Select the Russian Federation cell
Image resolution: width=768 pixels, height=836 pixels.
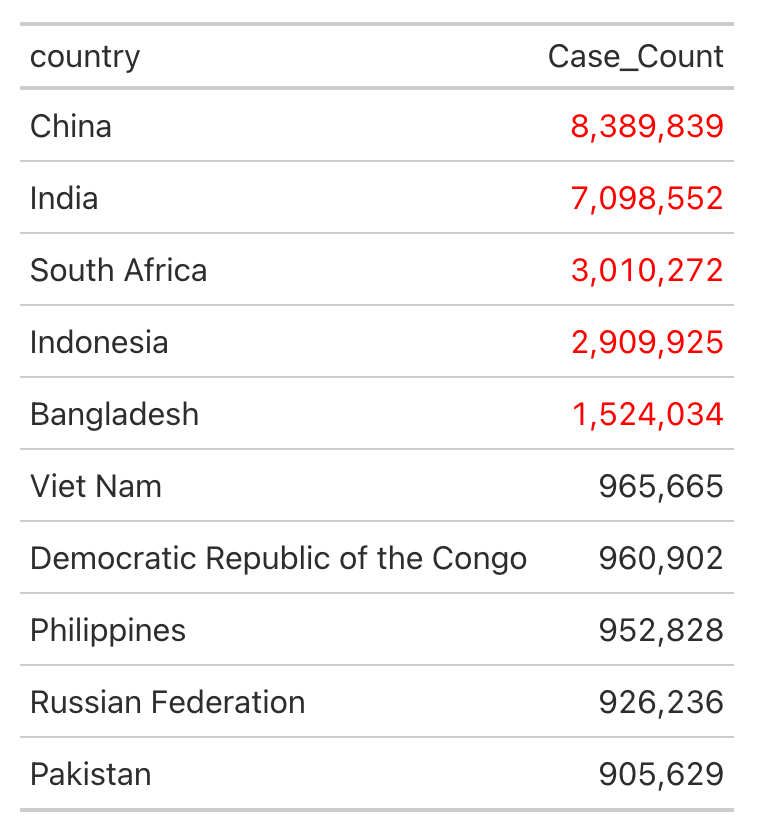coord(167,702)
